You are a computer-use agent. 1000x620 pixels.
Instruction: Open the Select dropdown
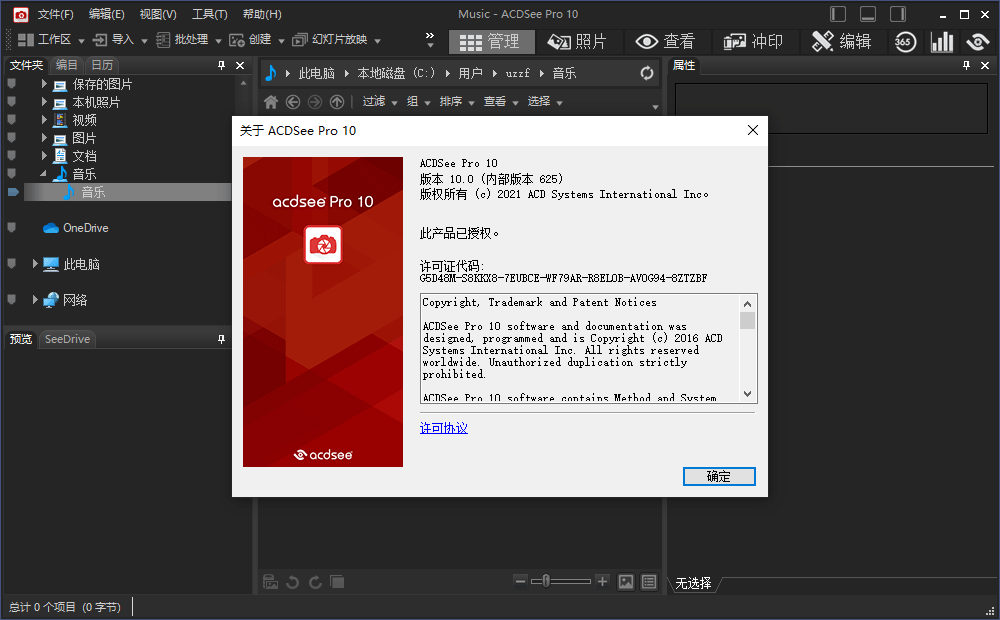(545, 101)
